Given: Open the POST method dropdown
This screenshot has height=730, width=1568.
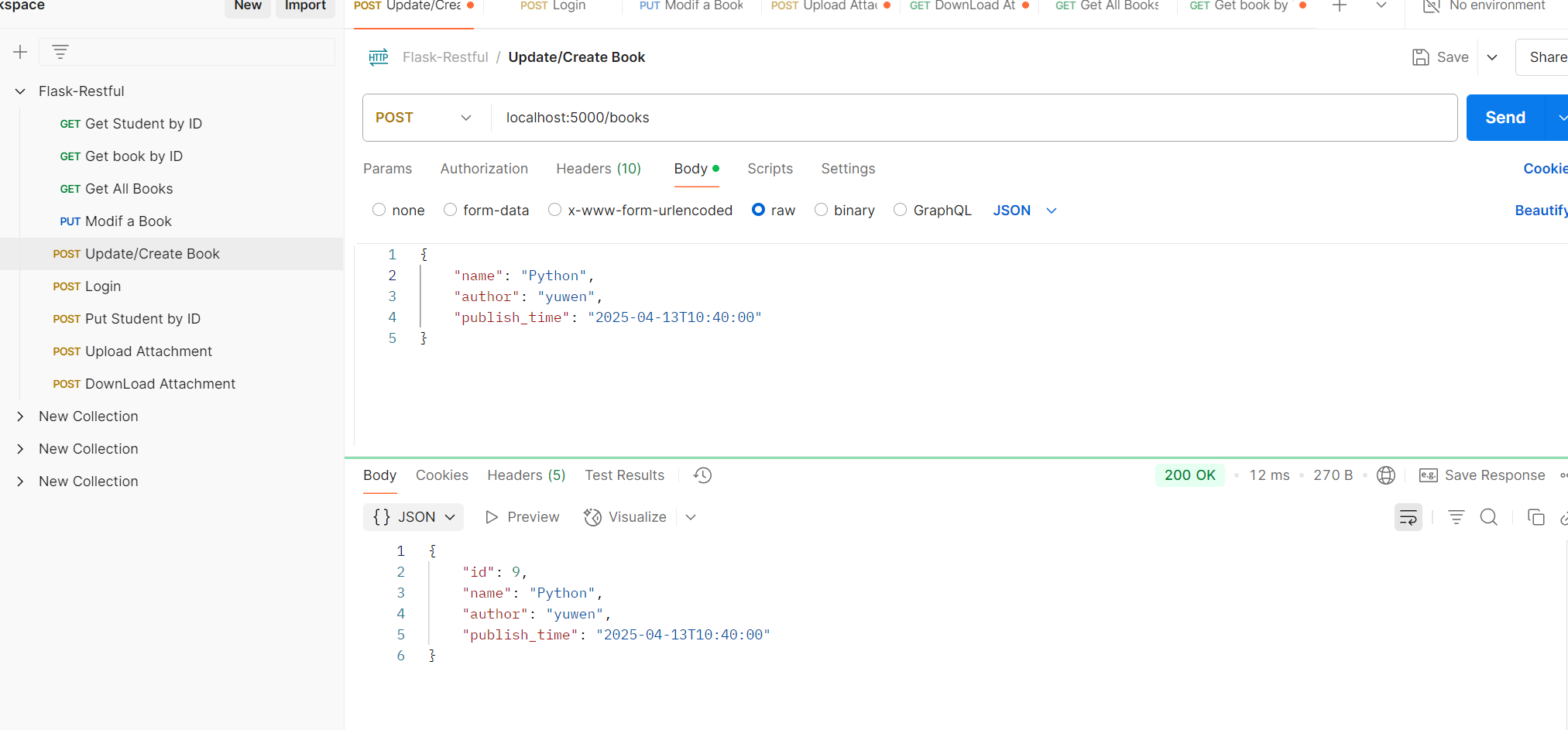Looking at the screenshot, I should [x=424, y=118].
